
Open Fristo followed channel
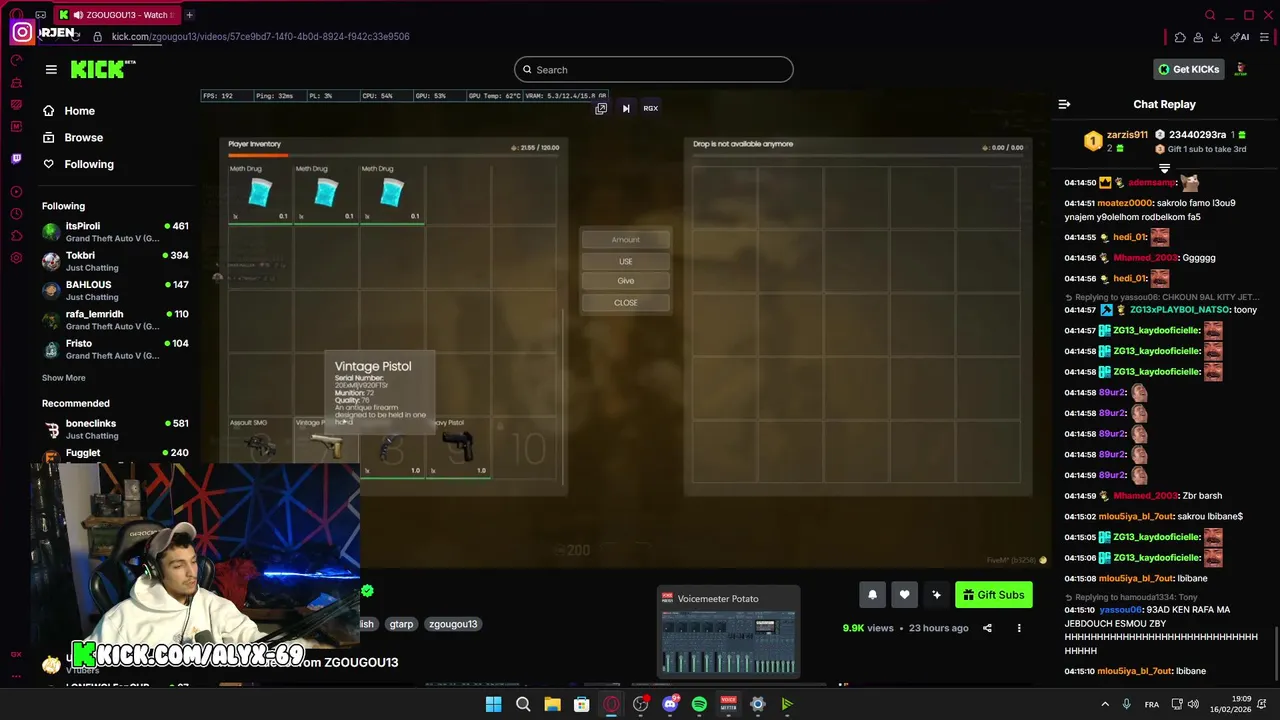115,349
